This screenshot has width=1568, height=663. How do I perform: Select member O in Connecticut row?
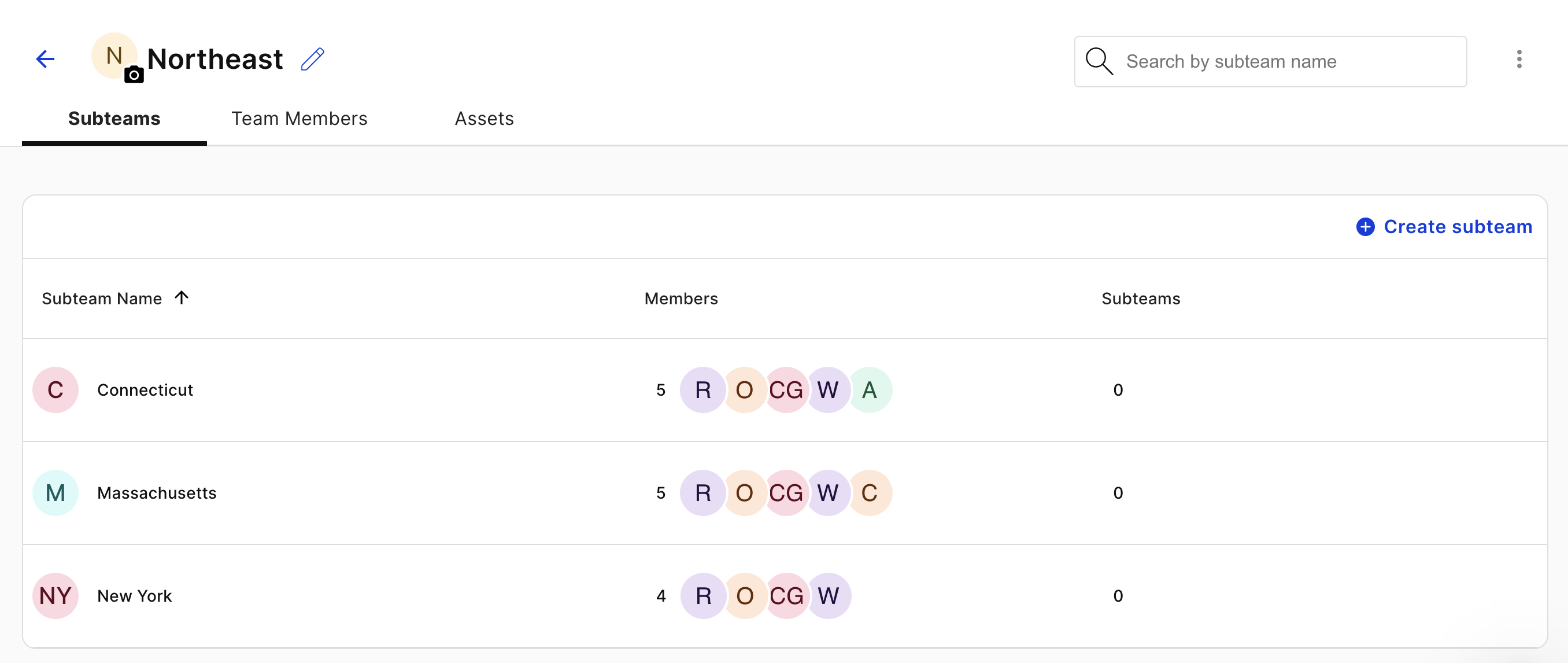(745, 391)
